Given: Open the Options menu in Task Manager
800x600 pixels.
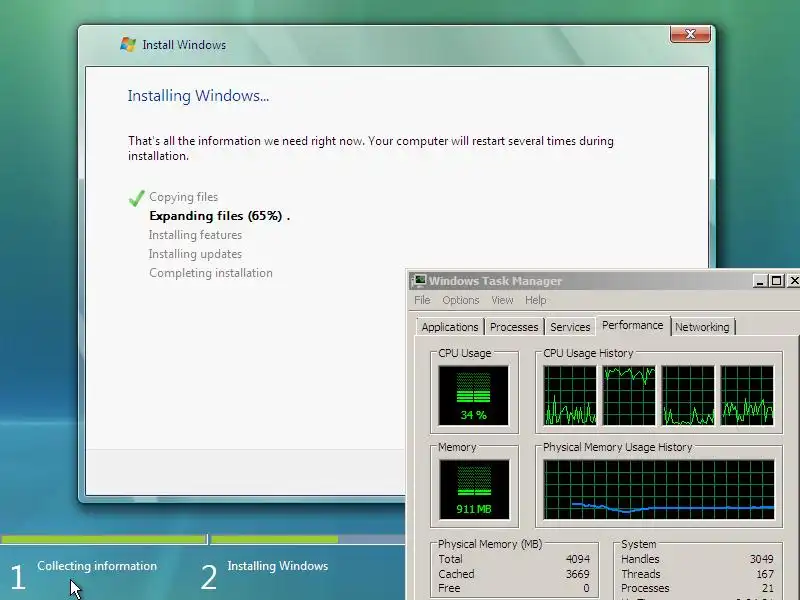Looking at the screenshot, I should [461, 300].
